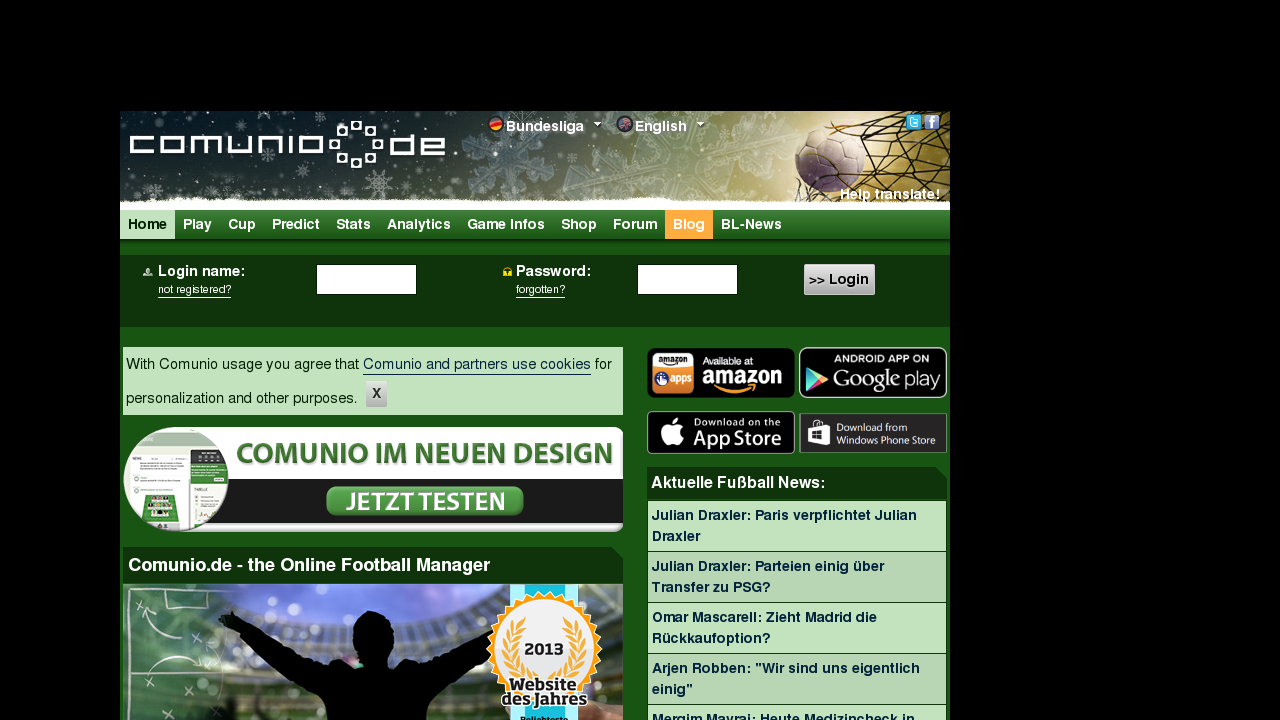This screenshot has width=1280, height=720.
Task: Open the BL-News menu item
Action: tap(751, 224)
